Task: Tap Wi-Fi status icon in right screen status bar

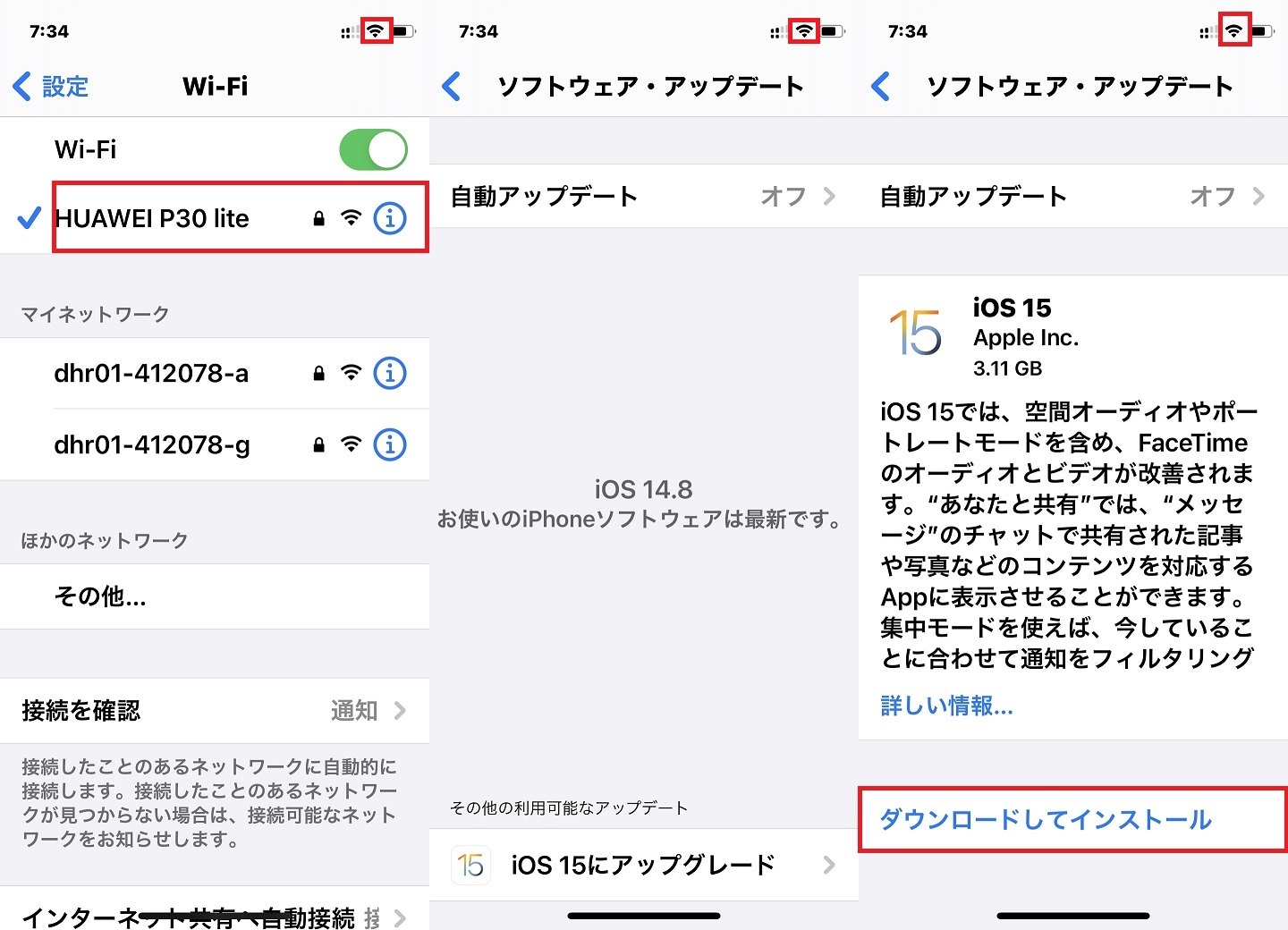Action: click(1234, 31)
